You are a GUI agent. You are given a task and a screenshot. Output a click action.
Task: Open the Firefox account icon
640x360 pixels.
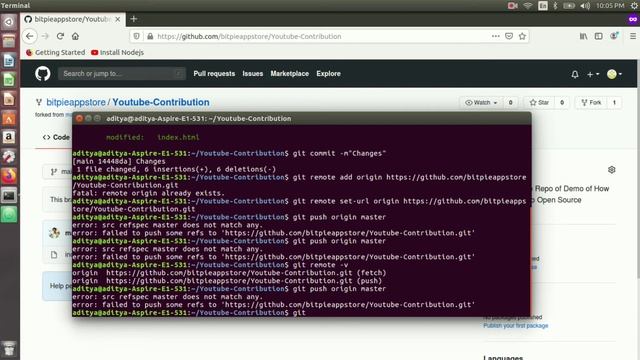tap(614, 36)
